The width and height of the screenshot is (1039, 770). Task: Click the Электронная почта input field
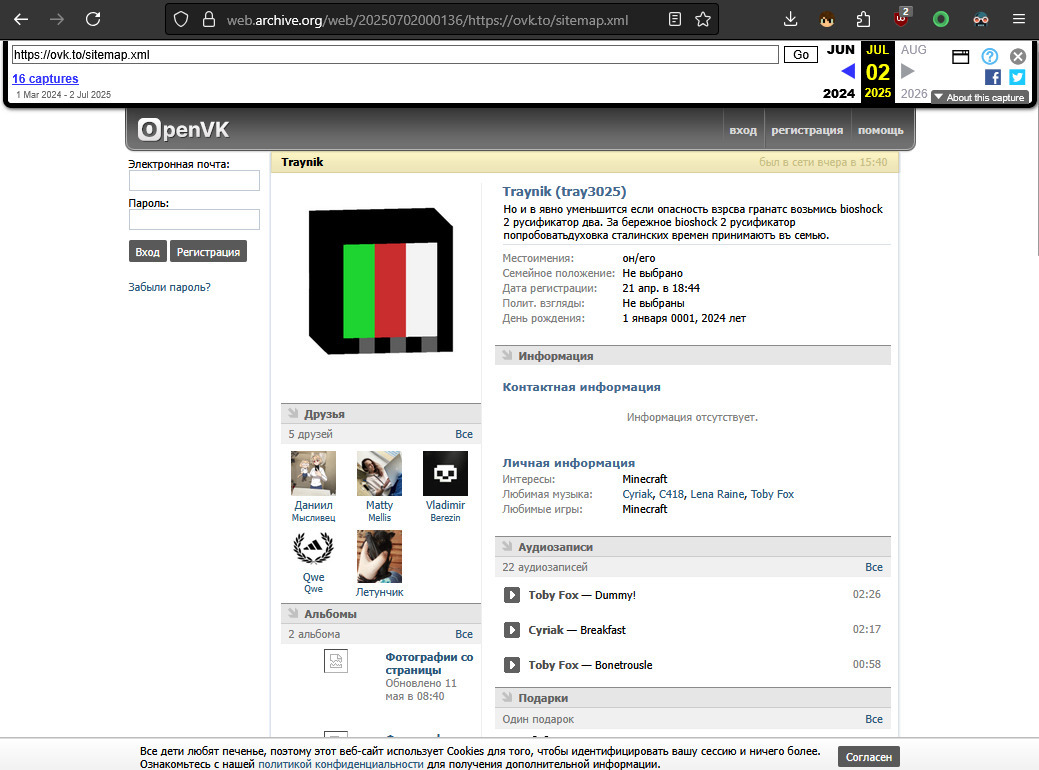pos(194,181)
